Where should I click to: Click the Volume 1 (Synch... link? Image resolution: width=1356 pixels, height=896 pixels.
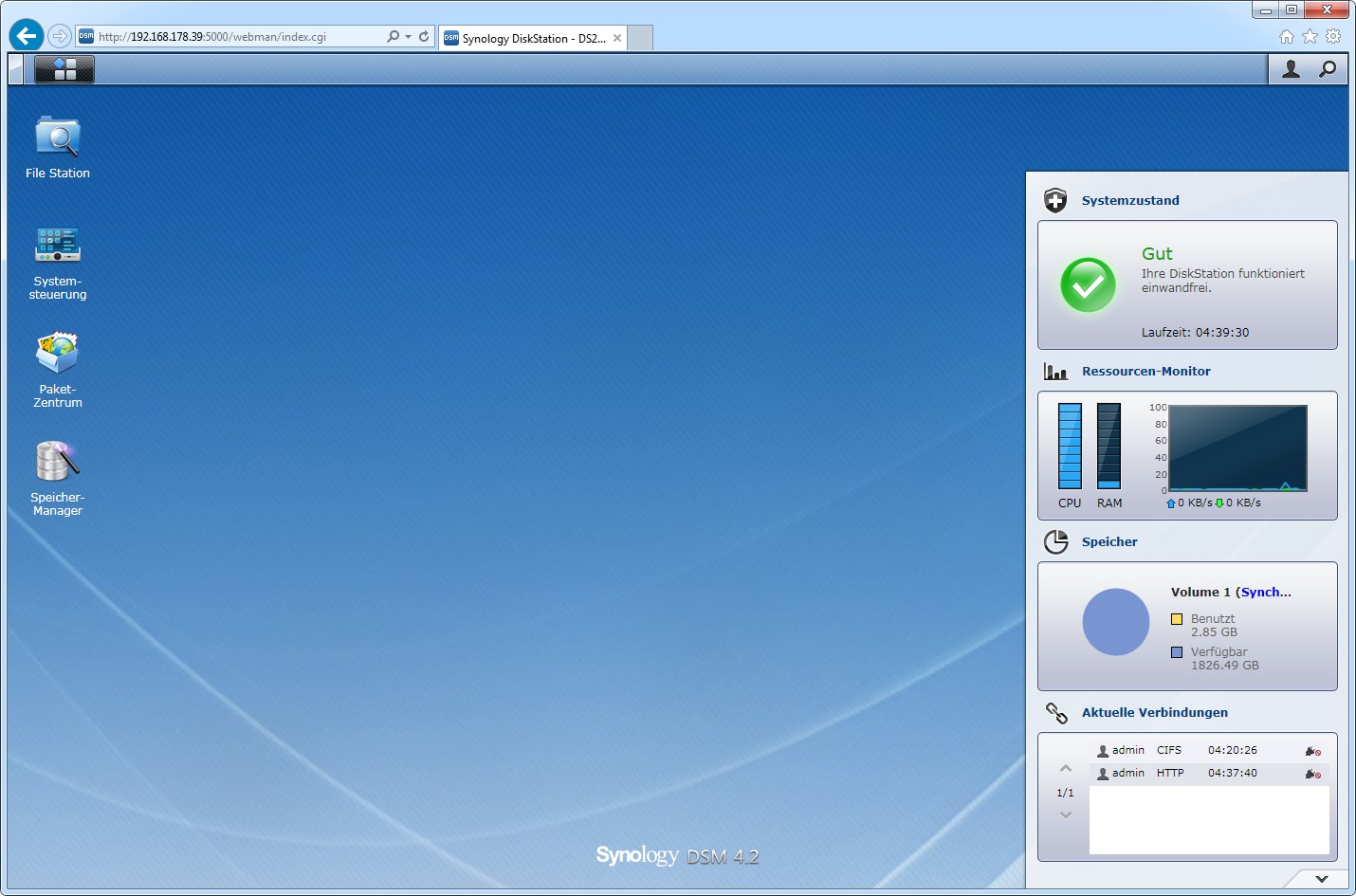coord(1231,592)
